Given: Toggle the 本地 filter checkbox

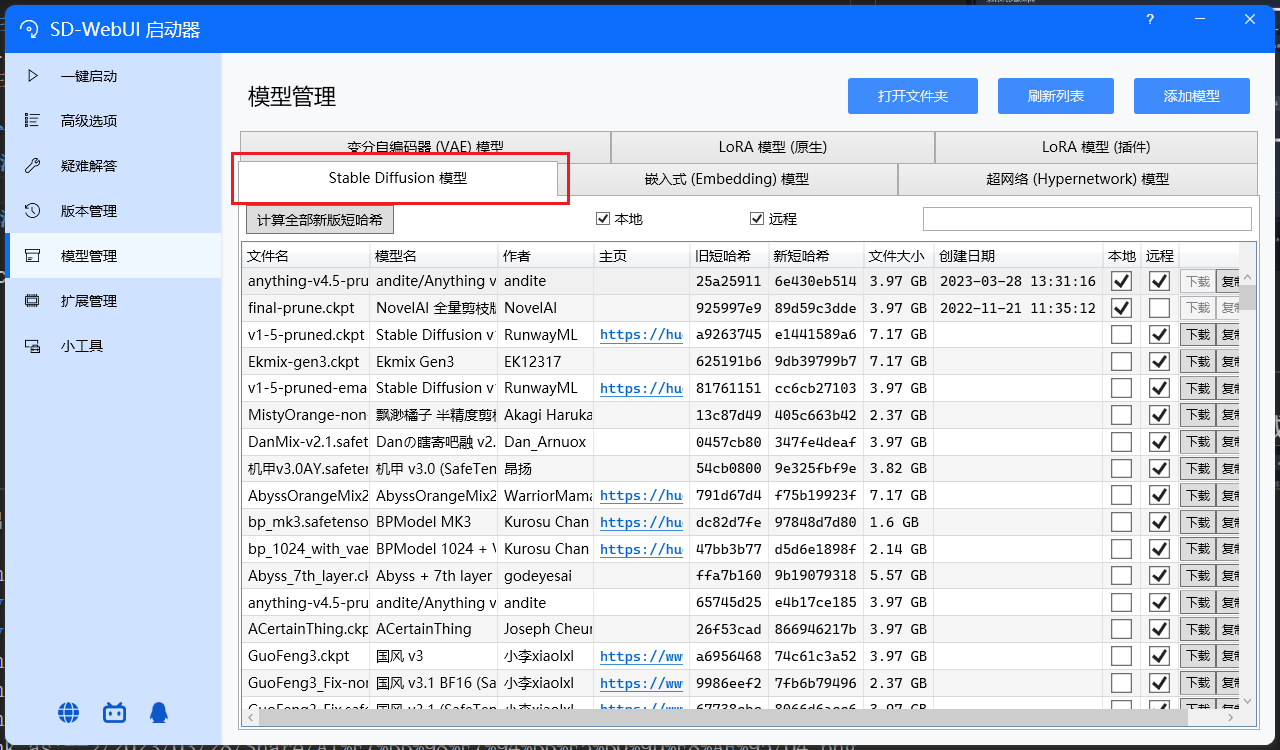Looking at the screenshot, I should (603, 219).
